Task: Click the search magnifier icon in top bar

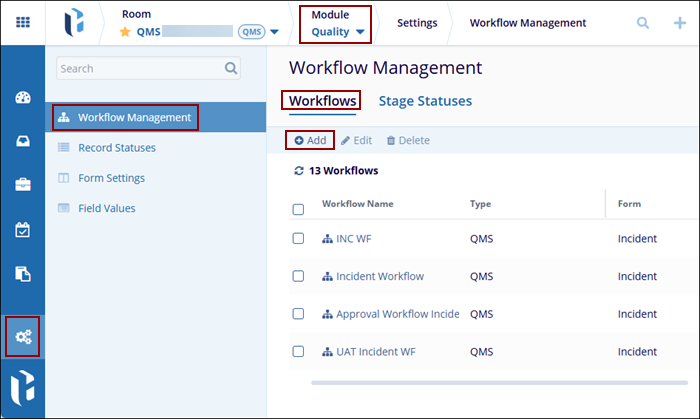Action: point(643,23)
